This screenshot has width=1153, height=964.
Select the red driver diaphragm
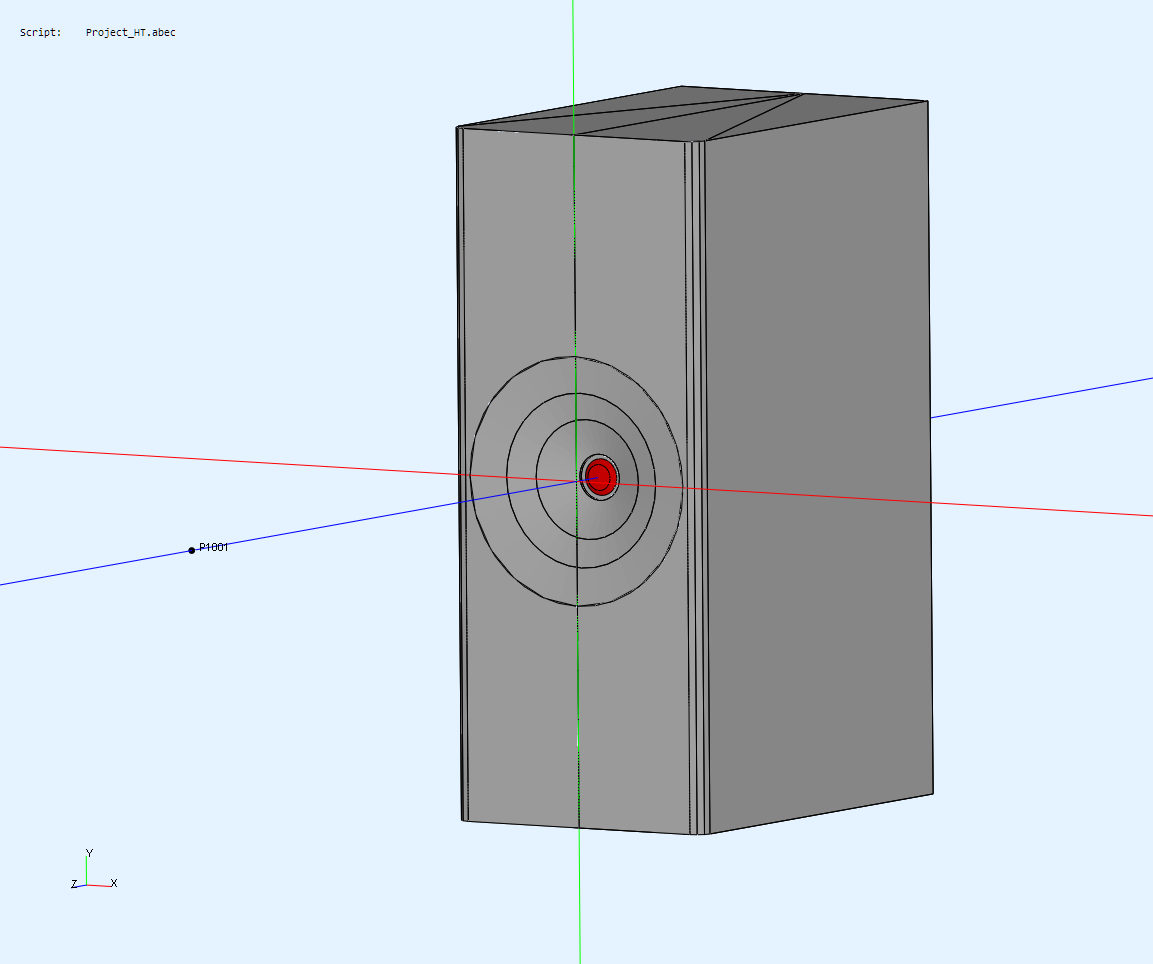(x=599, y=475)
